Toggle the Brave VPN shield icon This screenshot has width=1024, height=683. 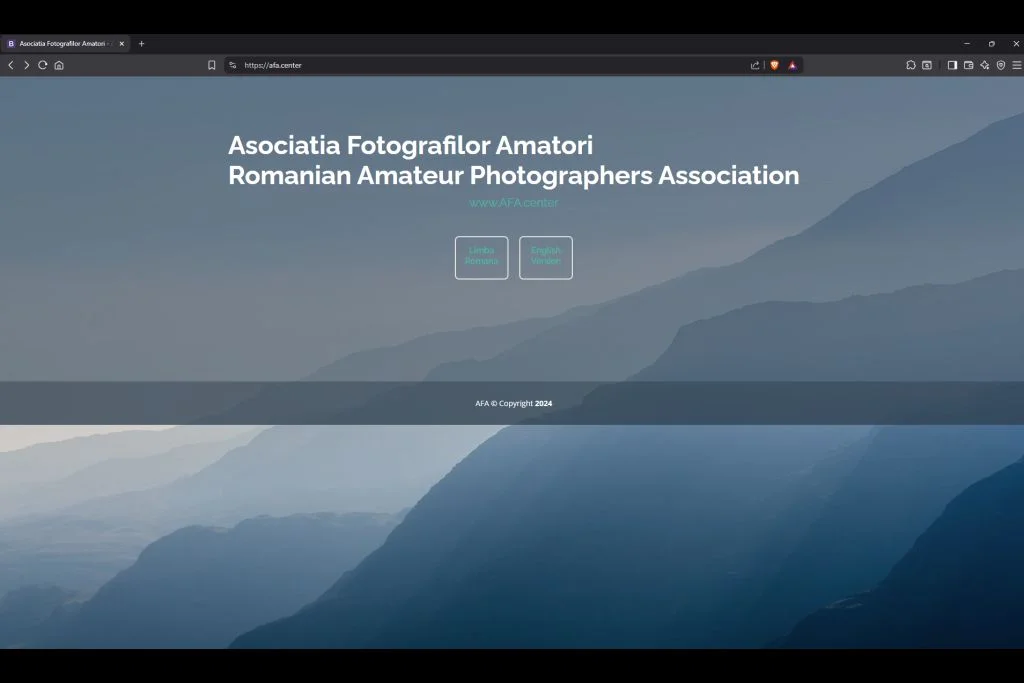[1000, 65]
